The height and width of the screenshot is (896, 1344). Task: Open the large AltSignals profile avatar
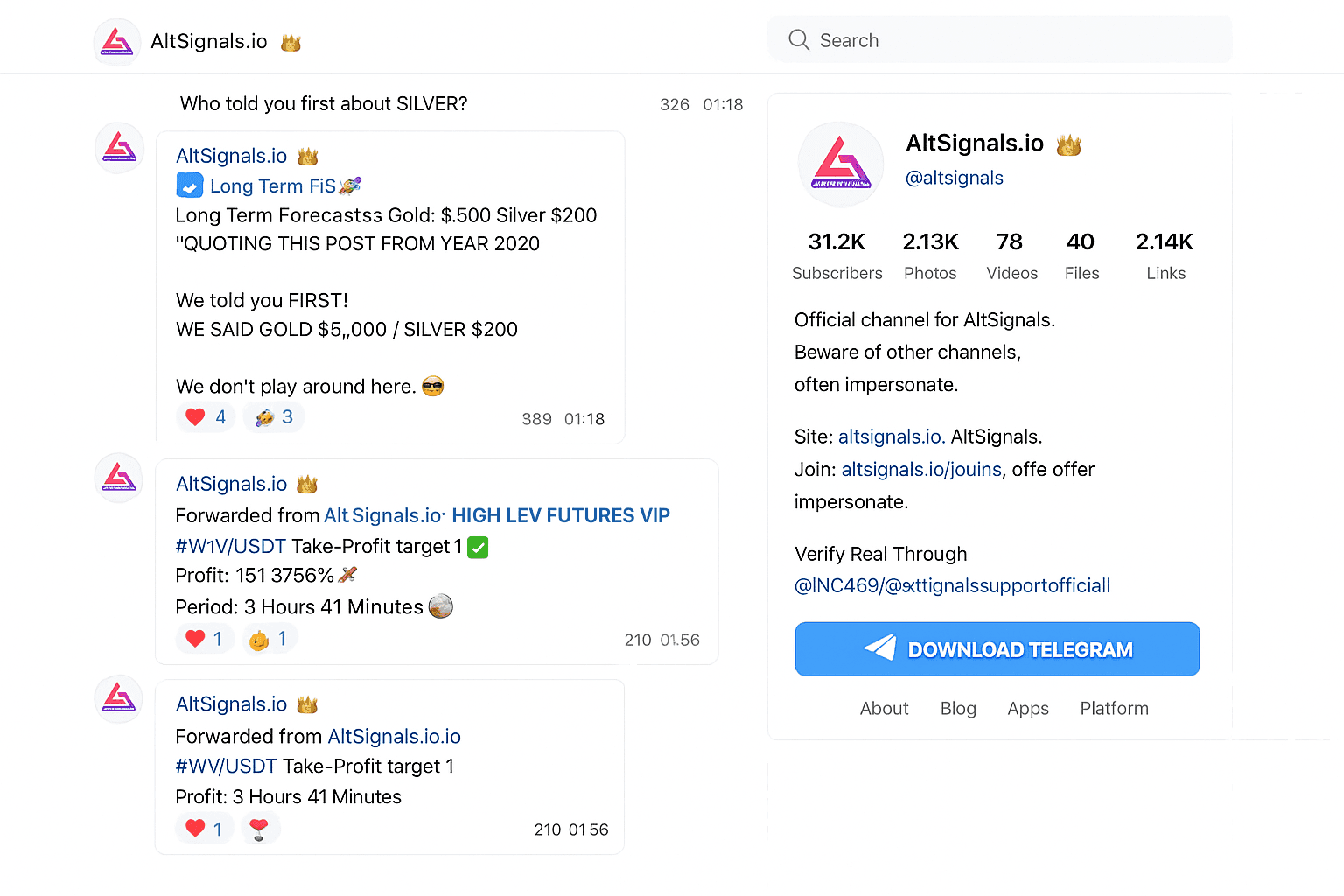point(841,164)
